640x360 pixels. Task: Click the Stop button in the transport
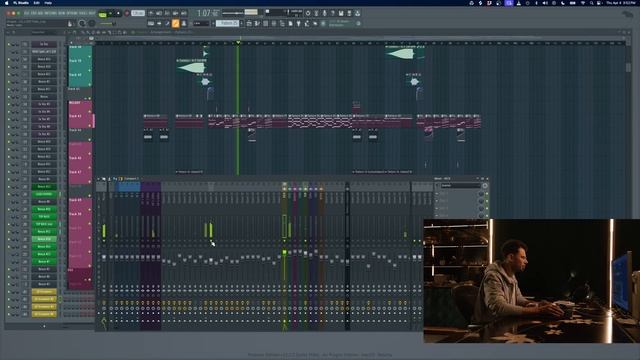118,13
